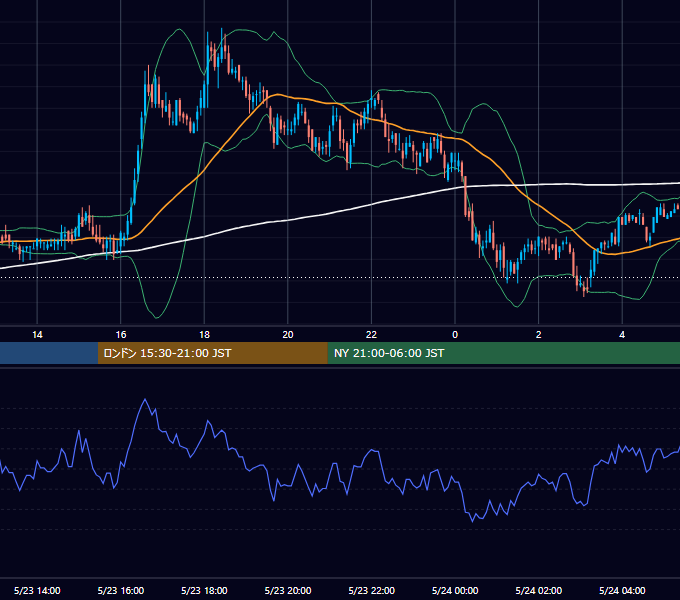This screenshot has width=680, height=600.
Task: Click the time axis label 14
Action: pos(37,335)
